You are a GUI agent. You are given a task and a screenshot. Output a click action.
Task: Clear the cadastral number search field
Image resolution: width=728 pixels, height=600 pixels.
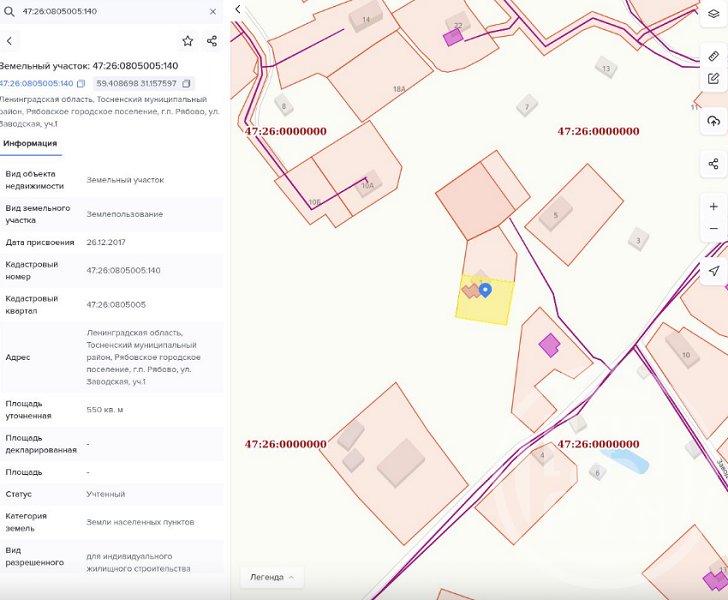(x=213, y=12)
